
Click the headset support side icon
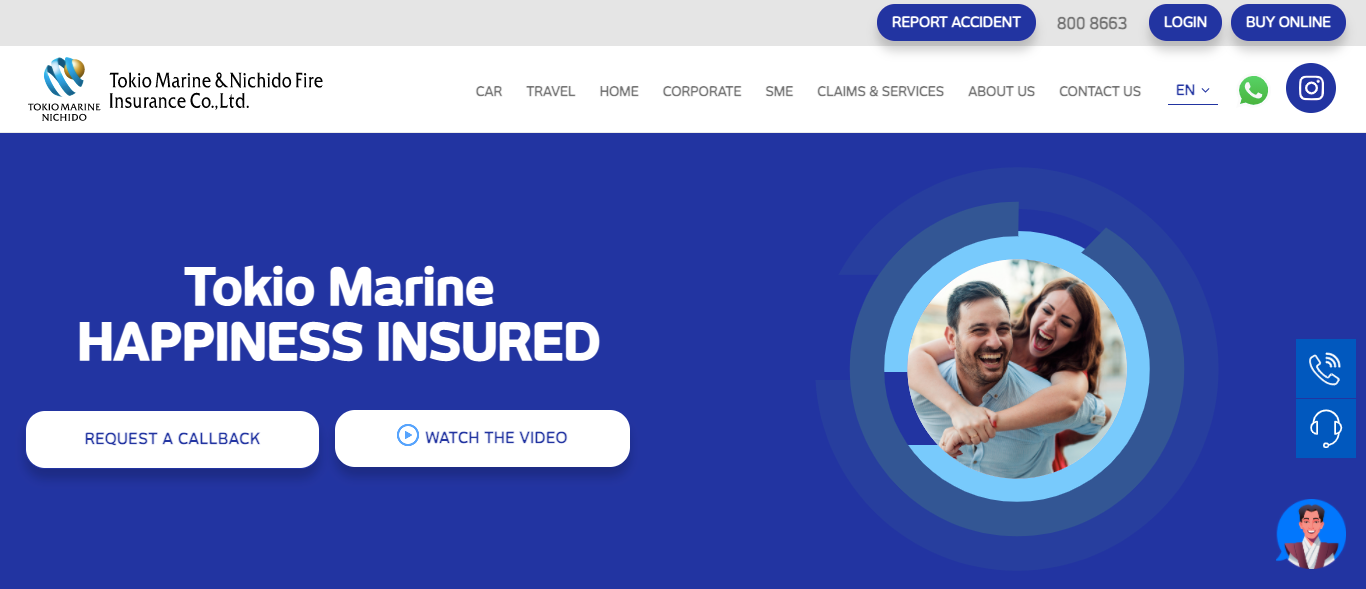pos(1326,429)
